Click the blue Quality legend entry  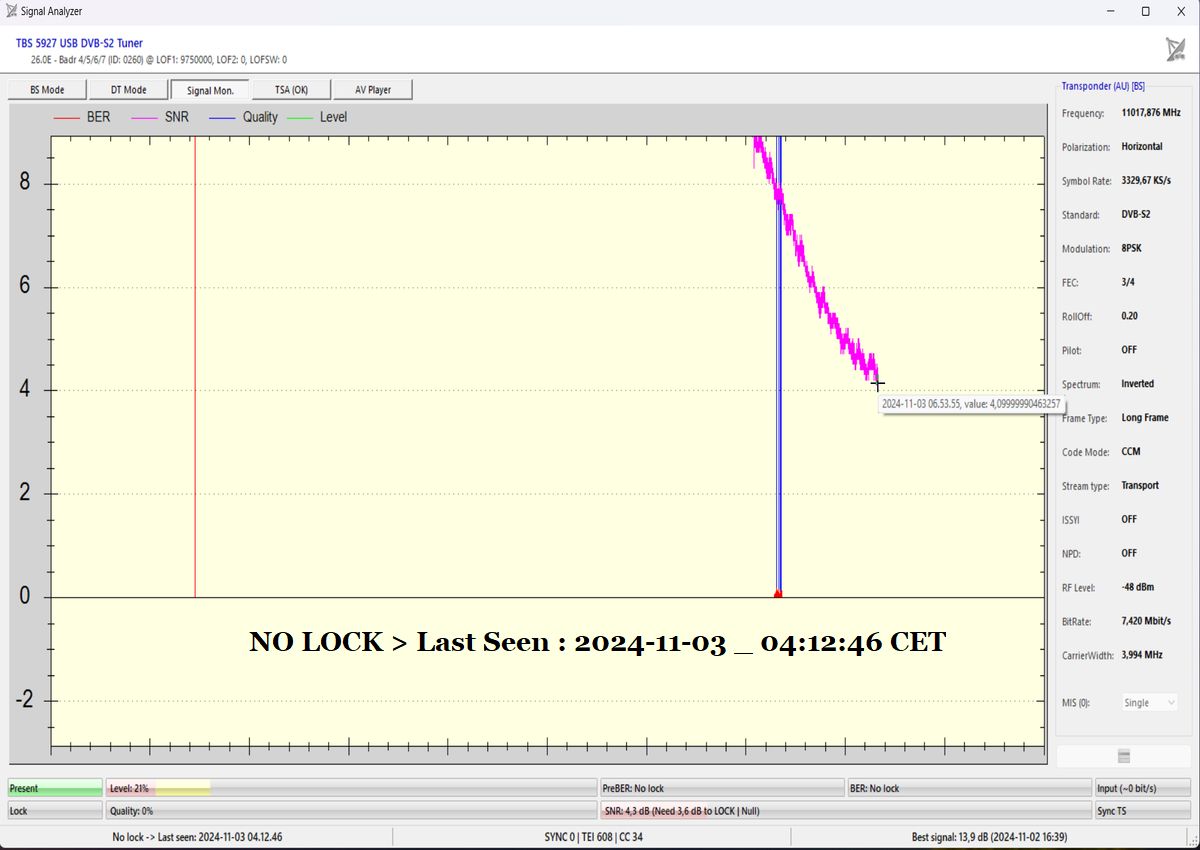[x=243, y=118]
